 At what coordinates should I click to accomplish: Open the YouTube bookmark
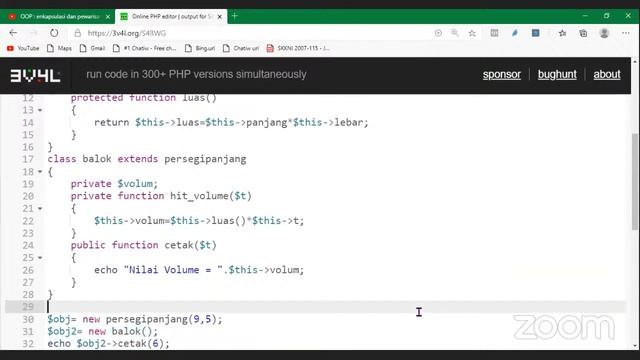[x=23, y=48]
